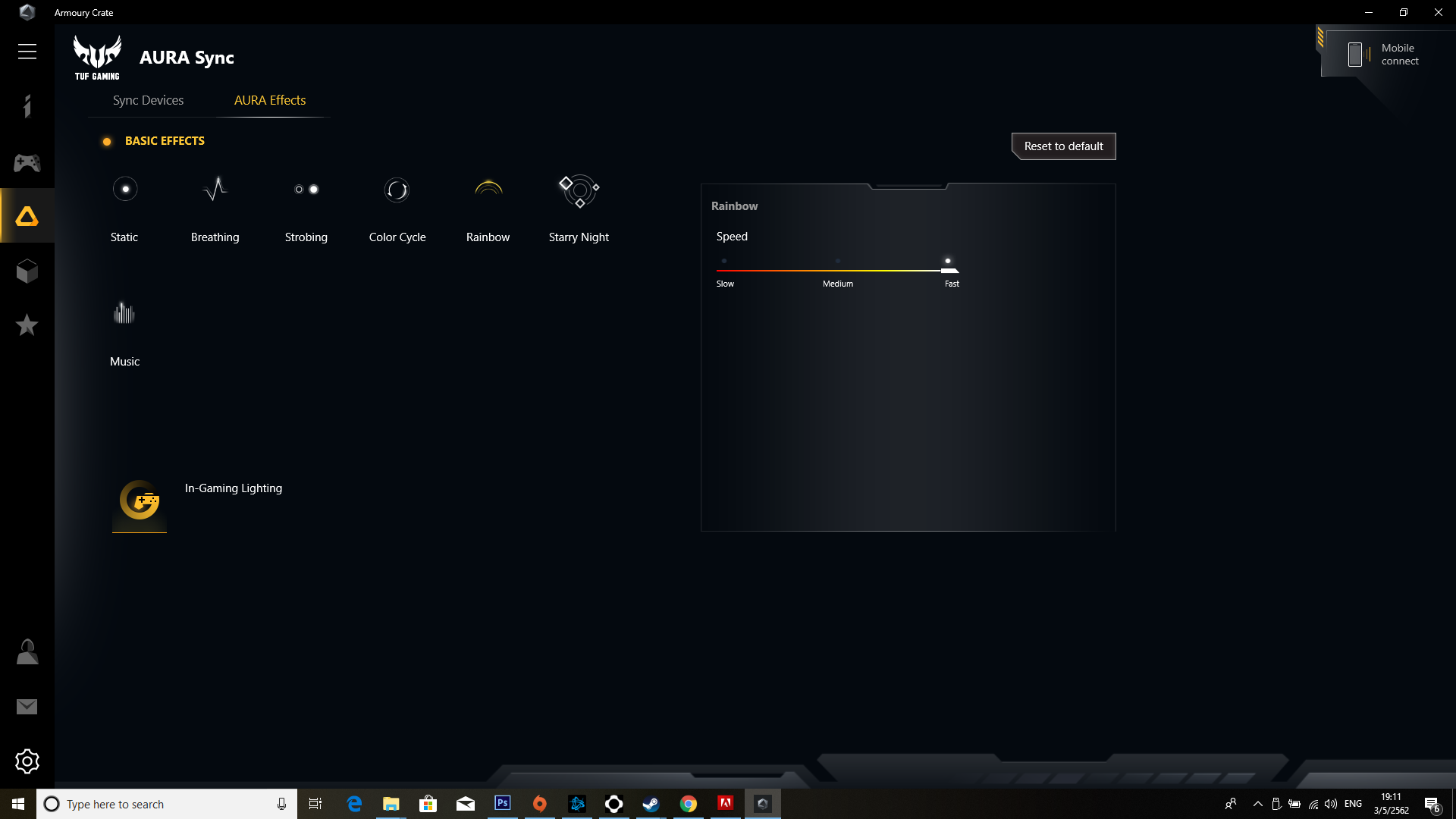Open AURA Sync triangle sidebar icon
This screenshot has width=1456, height=819.
click(x=27, y=216)
